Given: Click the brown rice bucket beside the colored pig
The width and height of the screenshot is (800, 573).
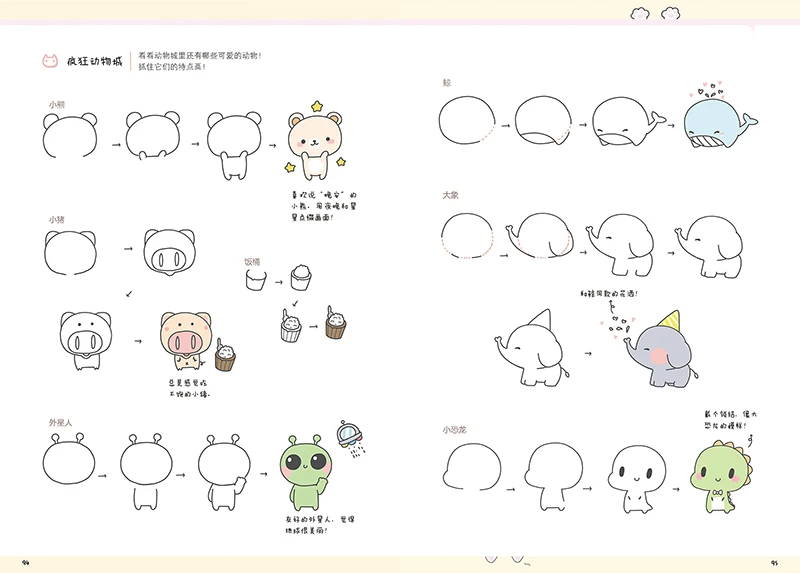Looking at the screenshot, I should point(225,355).
